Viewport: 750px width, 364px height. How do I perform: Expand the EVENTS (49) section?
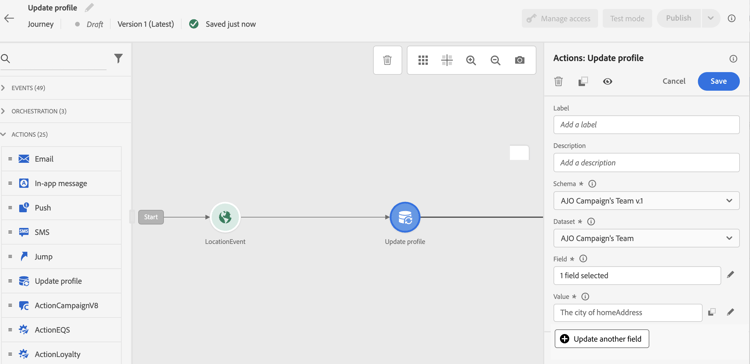65,88
